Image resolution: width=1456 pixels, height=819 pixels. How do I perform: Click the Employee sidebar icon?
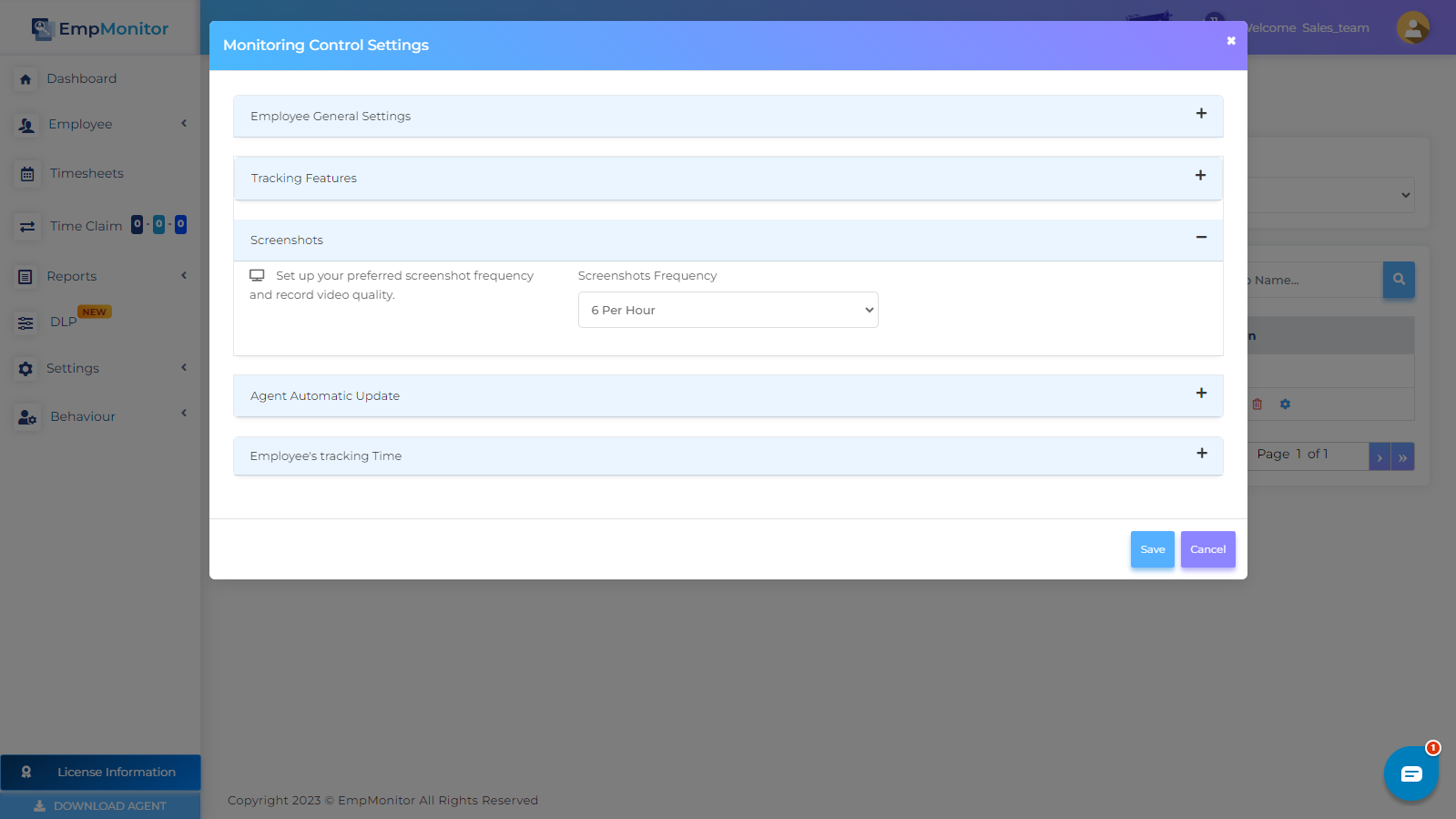[x=26, y=125]
